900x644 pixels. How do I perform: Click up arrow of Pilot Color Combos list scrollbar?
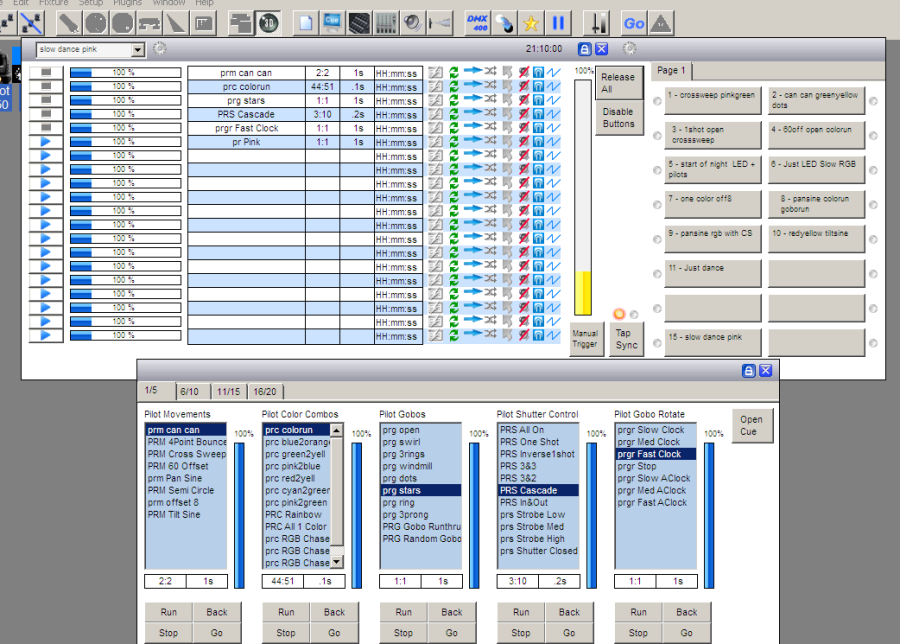pyautogui.click(x=336, y=430)
